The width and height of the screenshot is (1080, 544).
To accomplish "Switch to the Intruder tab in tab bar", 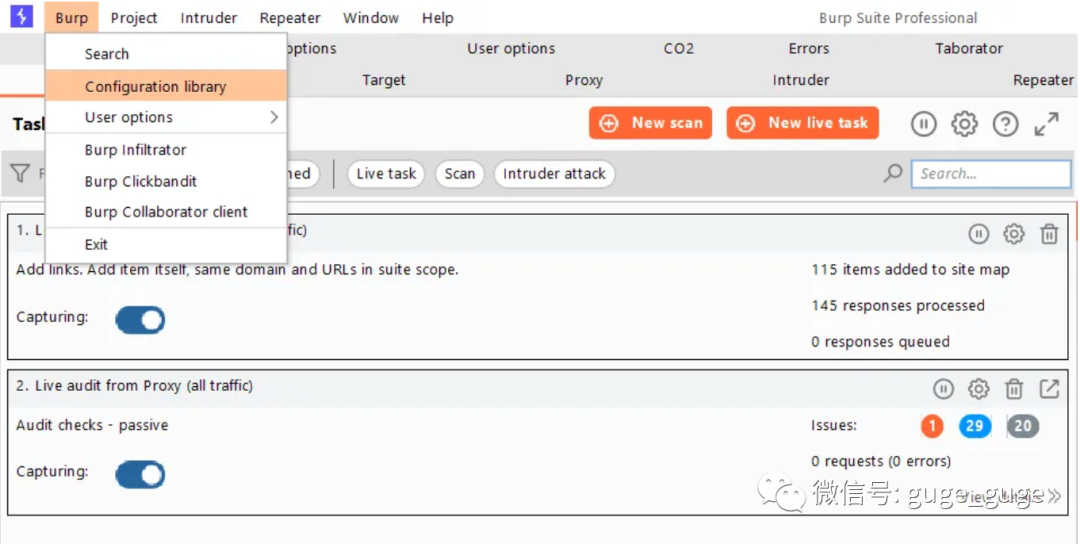I will 800,81.
